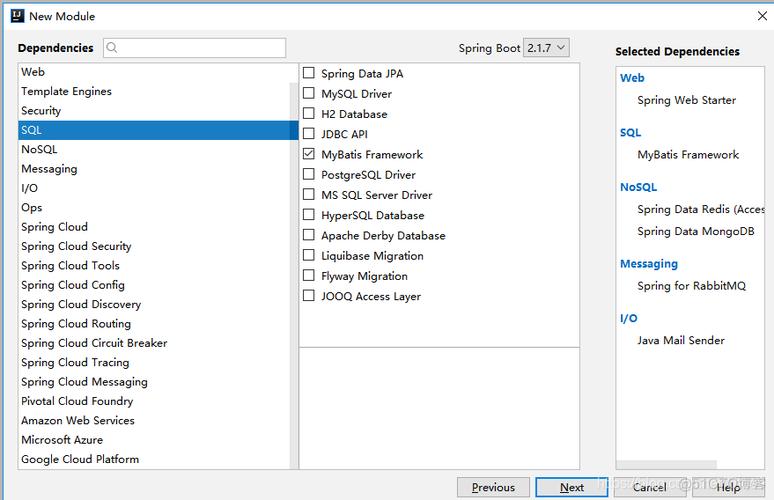This screenshot has height=500, width=774.
Task: Select Spring Web Starter in Selected Dependencies
Action: pos(686,100)
